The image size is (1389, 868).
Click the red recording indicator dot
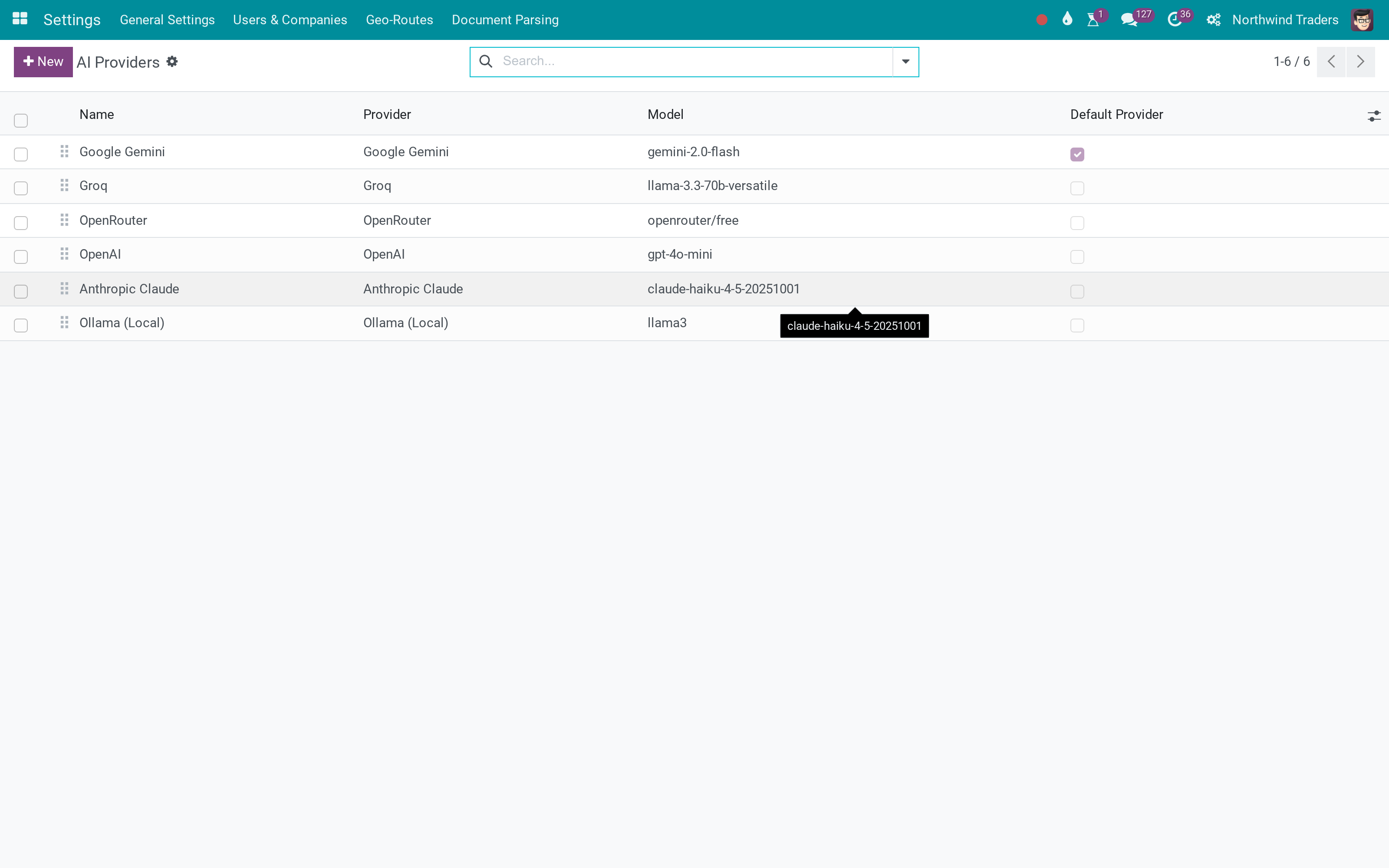[x=1042, y=20]
